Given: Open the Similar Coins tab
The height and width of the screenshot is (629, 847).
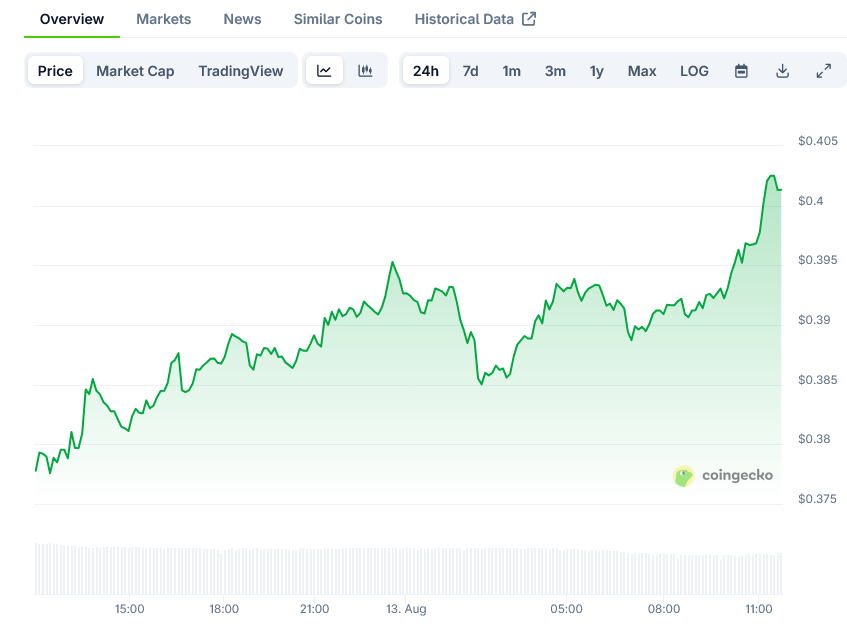Looking at the screenshot, I should (x=338, y=19).
